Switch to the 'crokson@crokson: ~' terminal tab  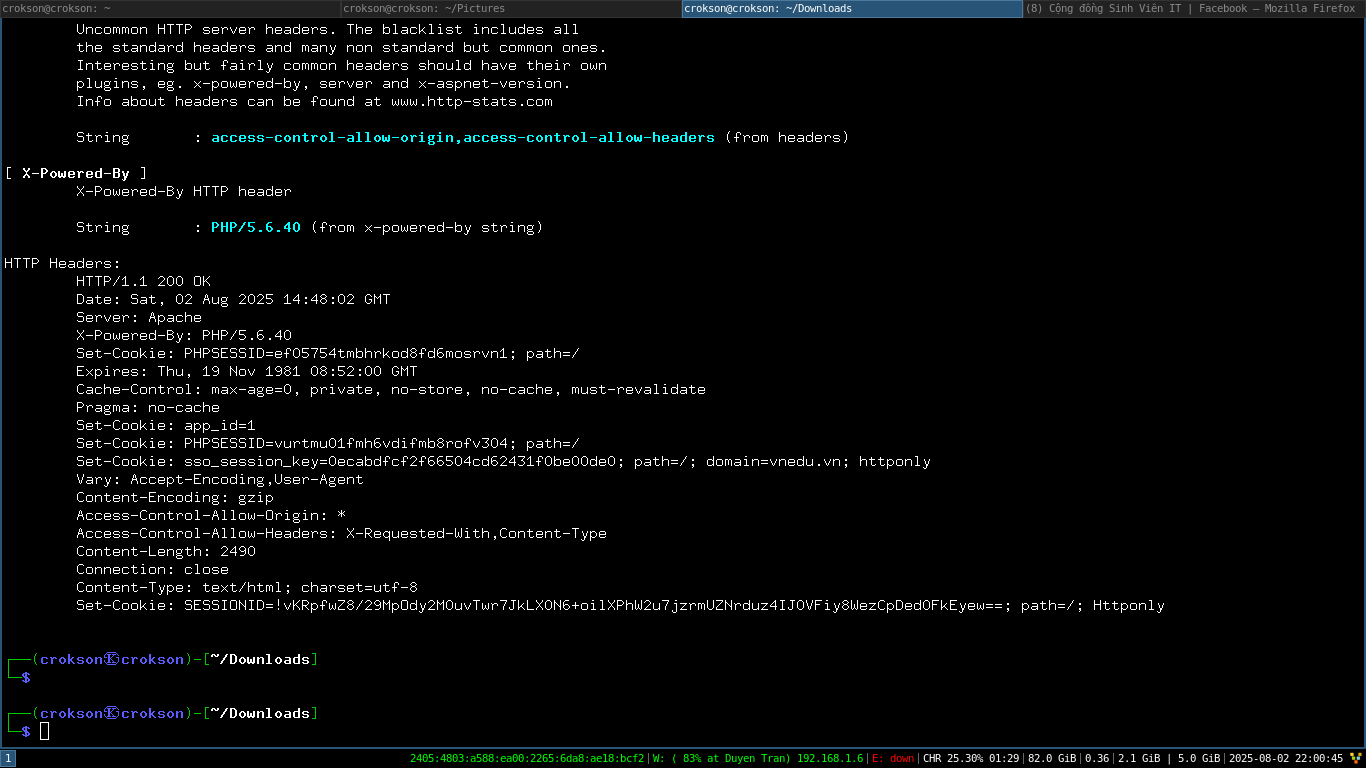coord(170,8)
